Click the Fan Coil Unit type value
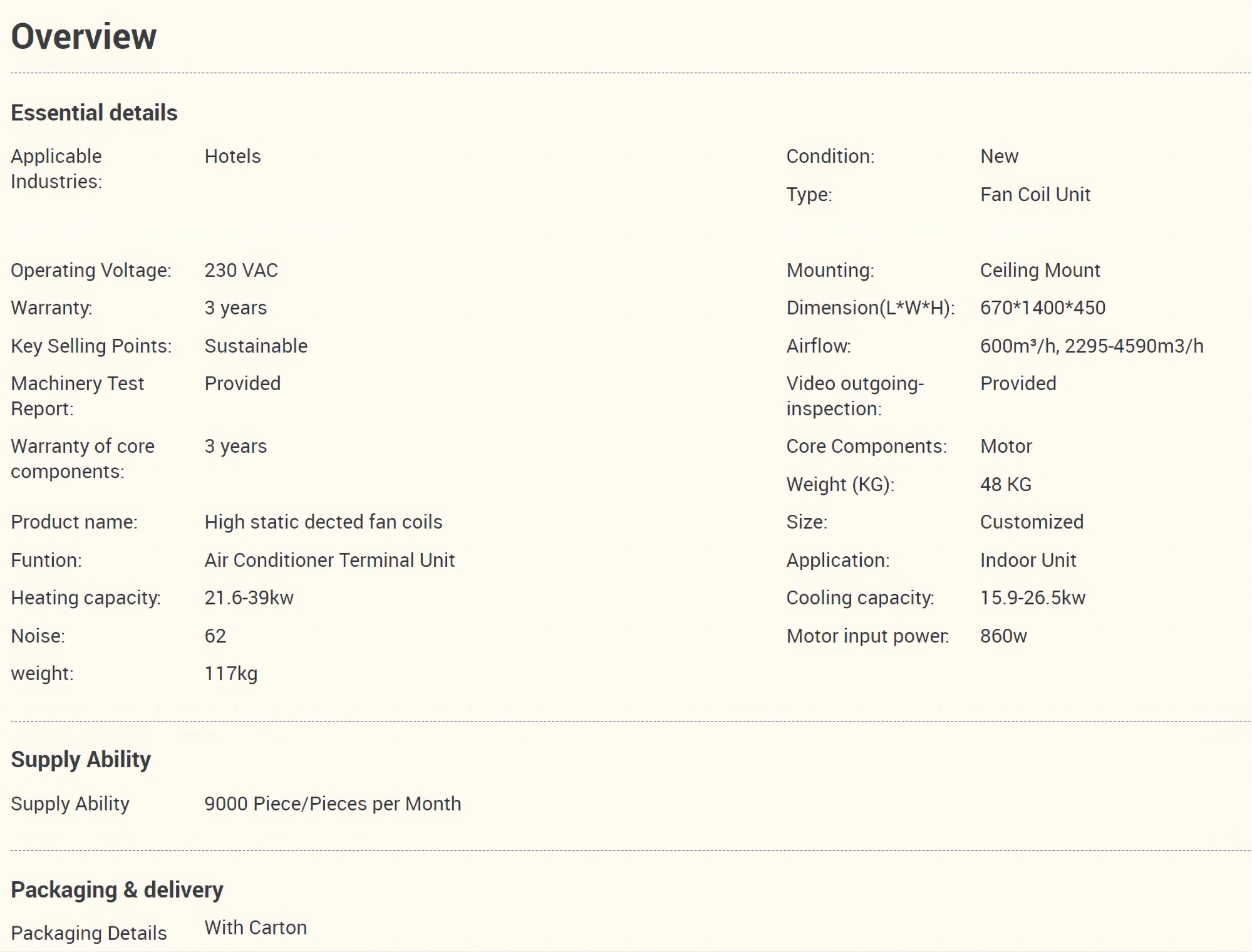The image size is (1252, 952). coord(1035,194)
